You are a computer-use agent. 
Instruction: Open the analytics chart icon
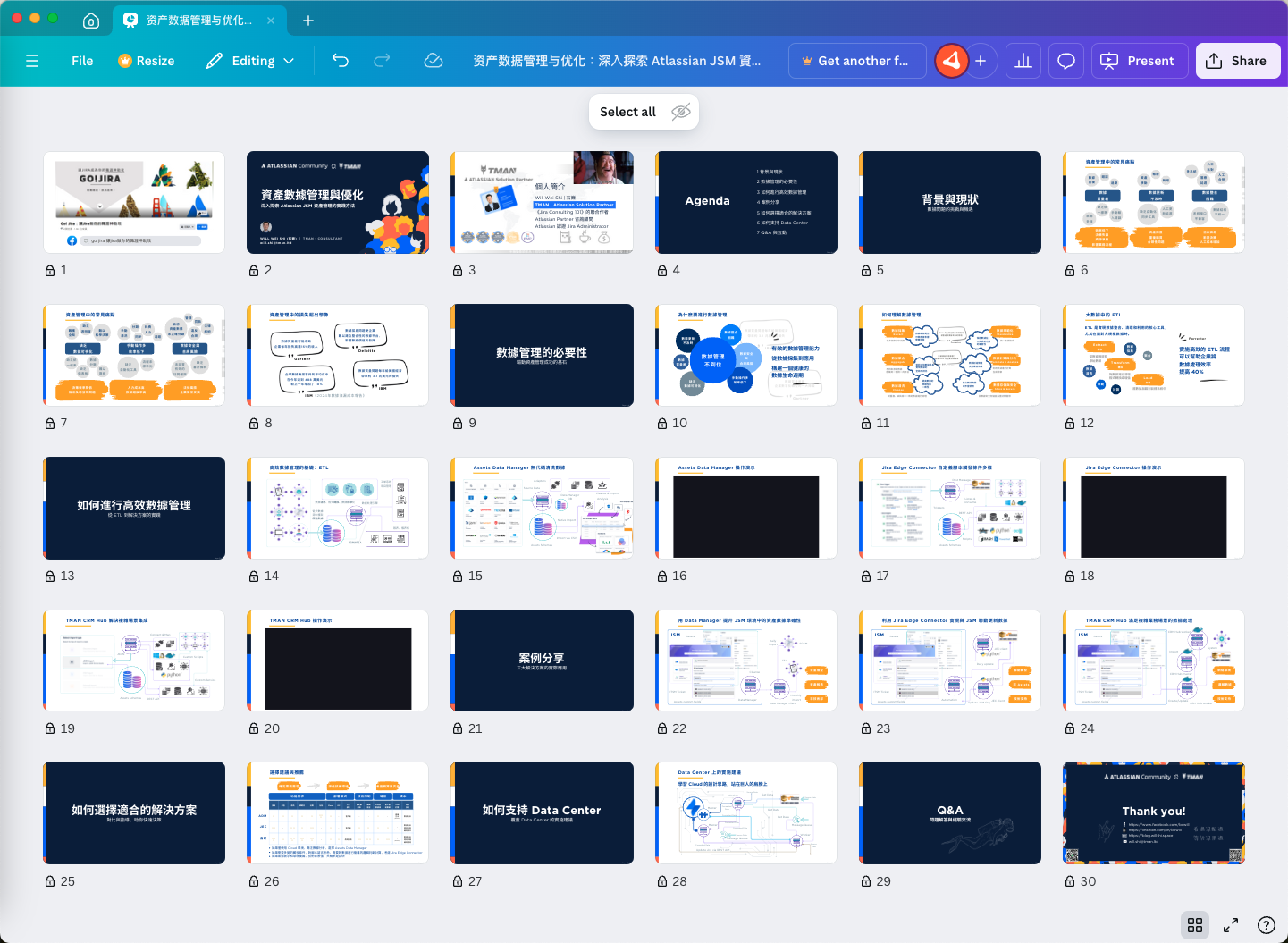pos(1023,61)
